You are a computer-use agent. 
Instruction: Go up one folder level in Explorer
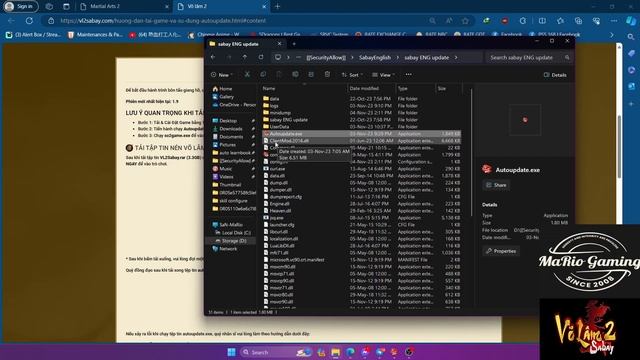tap(245, 58)
